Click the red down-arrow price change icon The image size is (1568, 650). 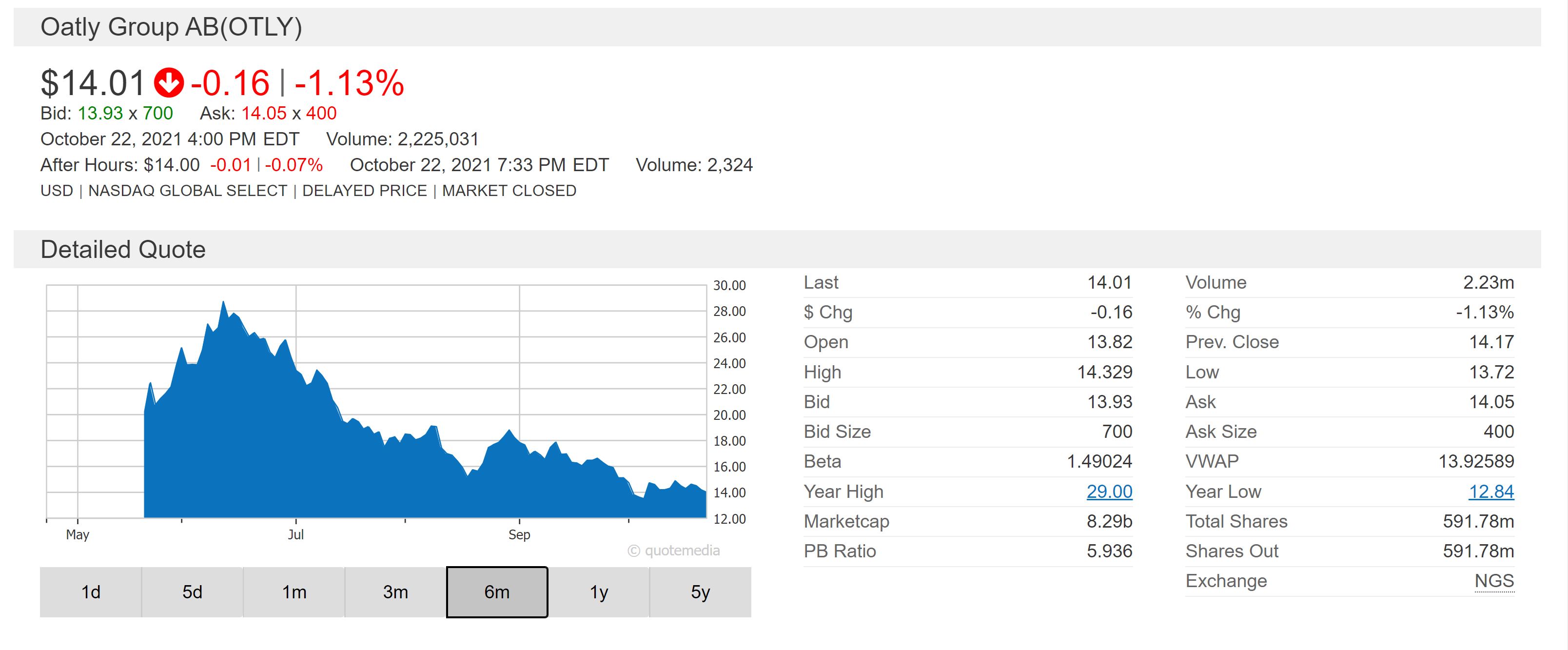[169, 83]
